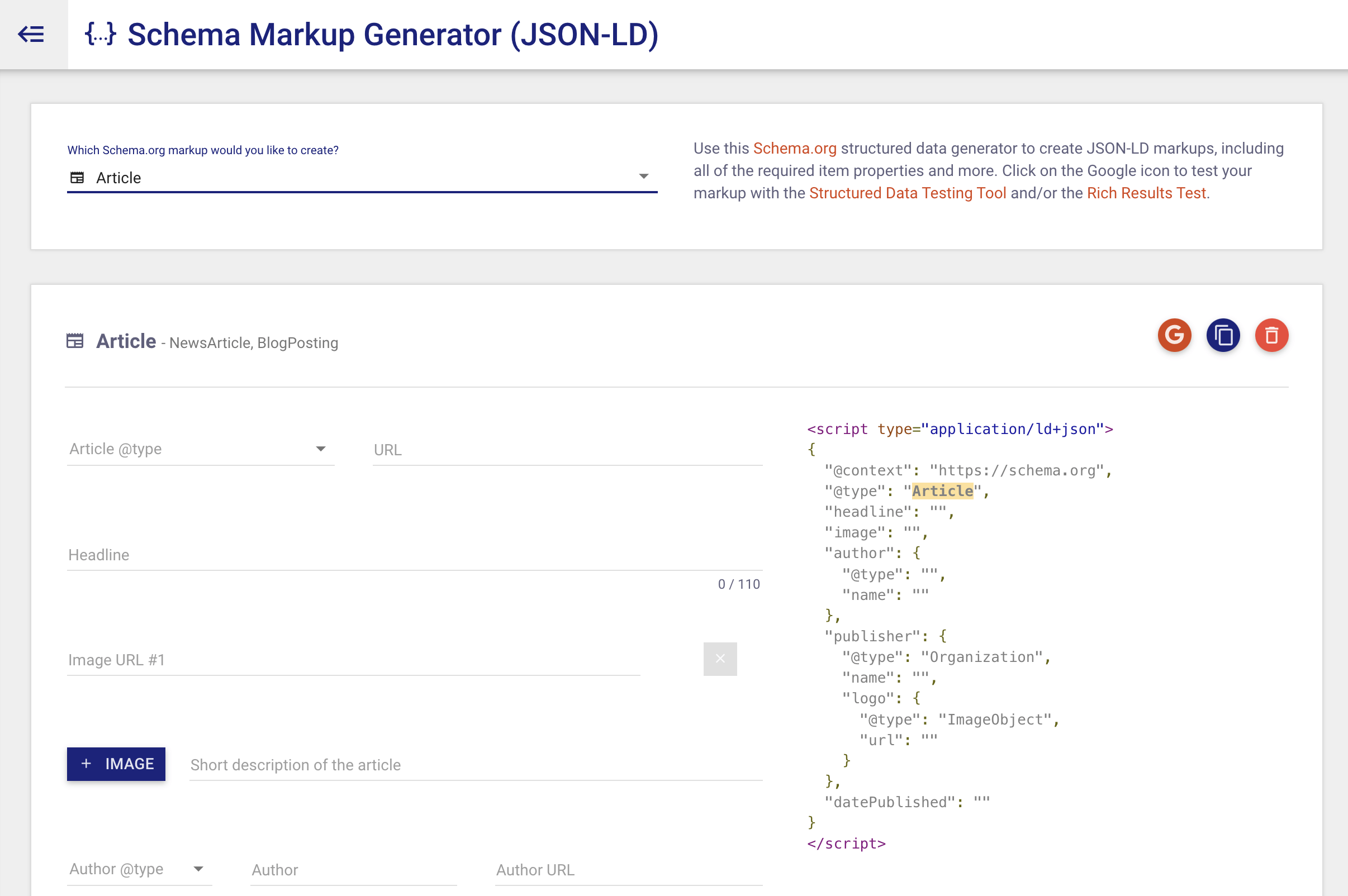This screenshot has height=896, width=1348.
Task: Copy the markup with the copy icon
Action: [1223, 335]
